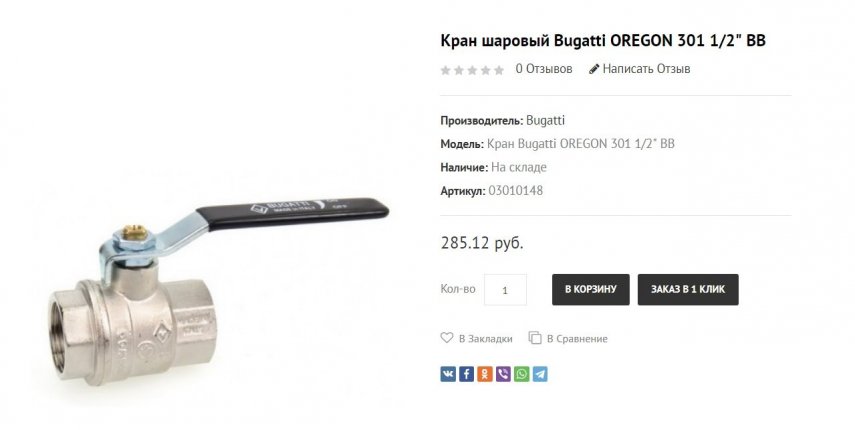Open Написать Отзыв link
The height and width of the screenshot is (430, 855).
click(x=646, y=69)
